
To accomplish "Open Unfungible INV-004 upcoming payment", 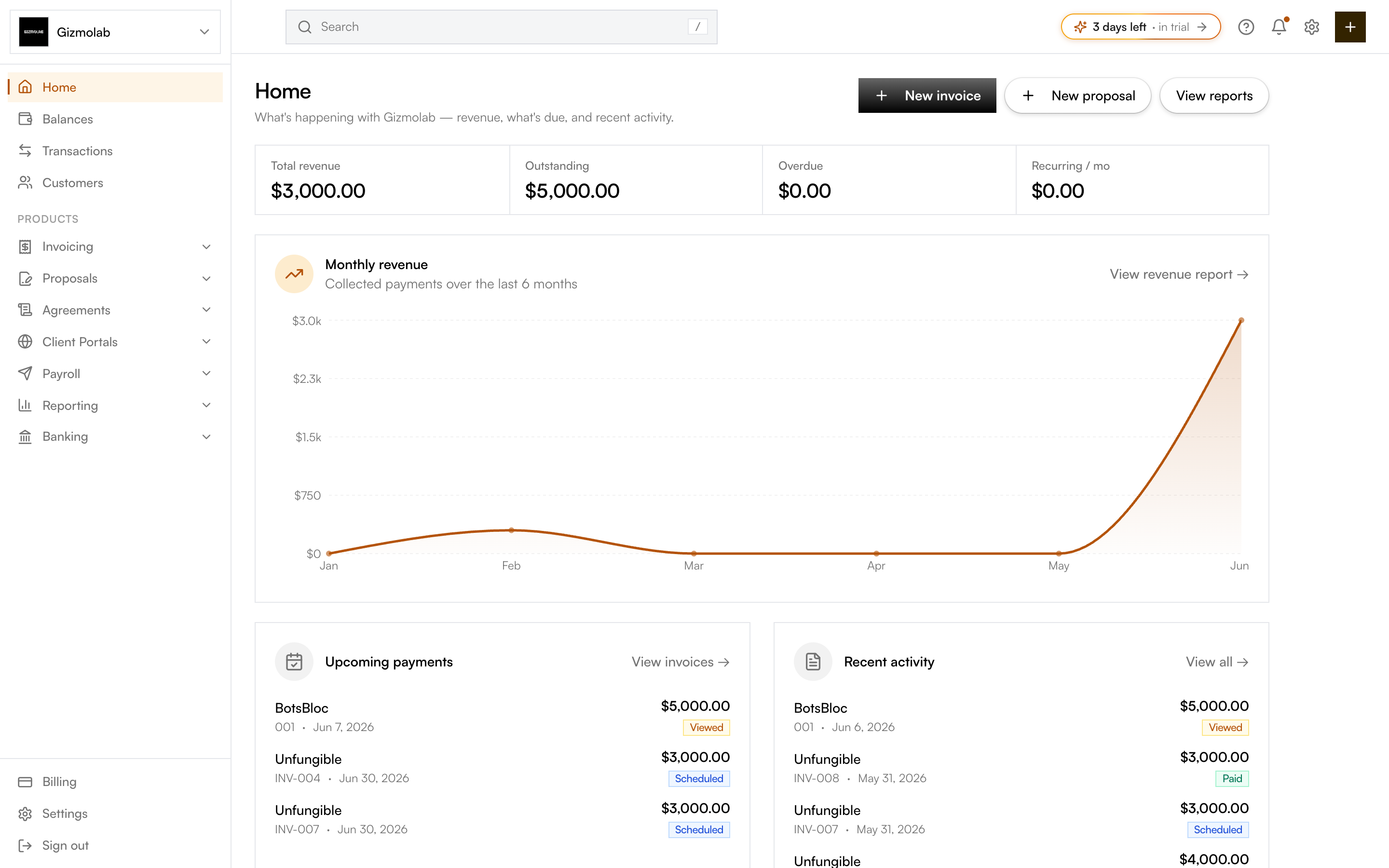I will pos(502,768).
